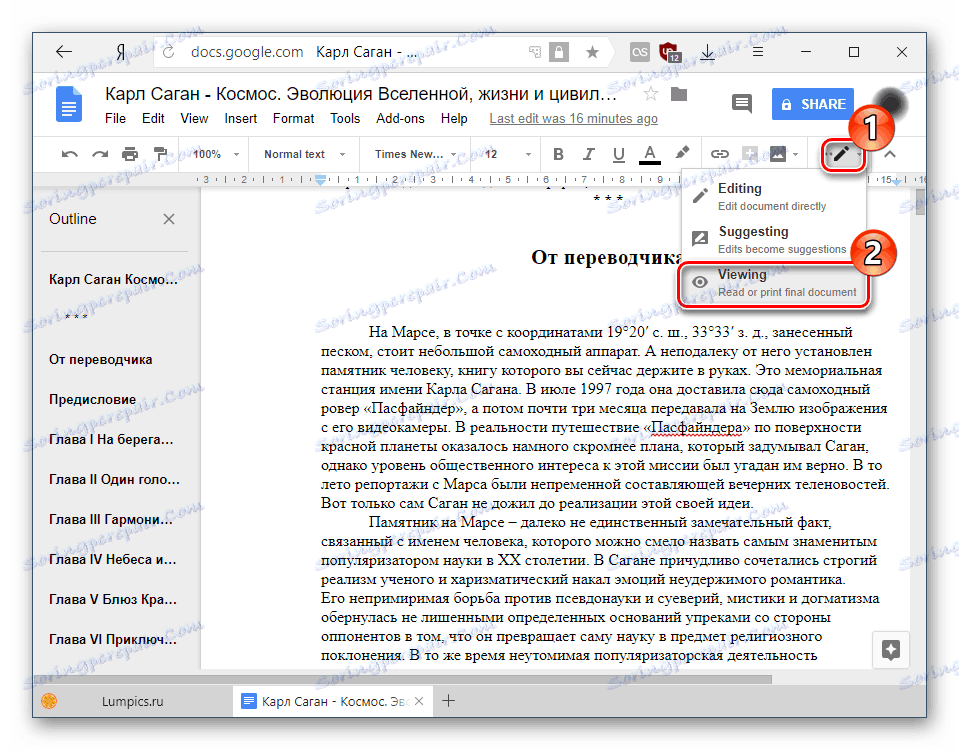Screen dimensions: 959x750
Task: Open the highlight color marker
Action: coord(682,153)
